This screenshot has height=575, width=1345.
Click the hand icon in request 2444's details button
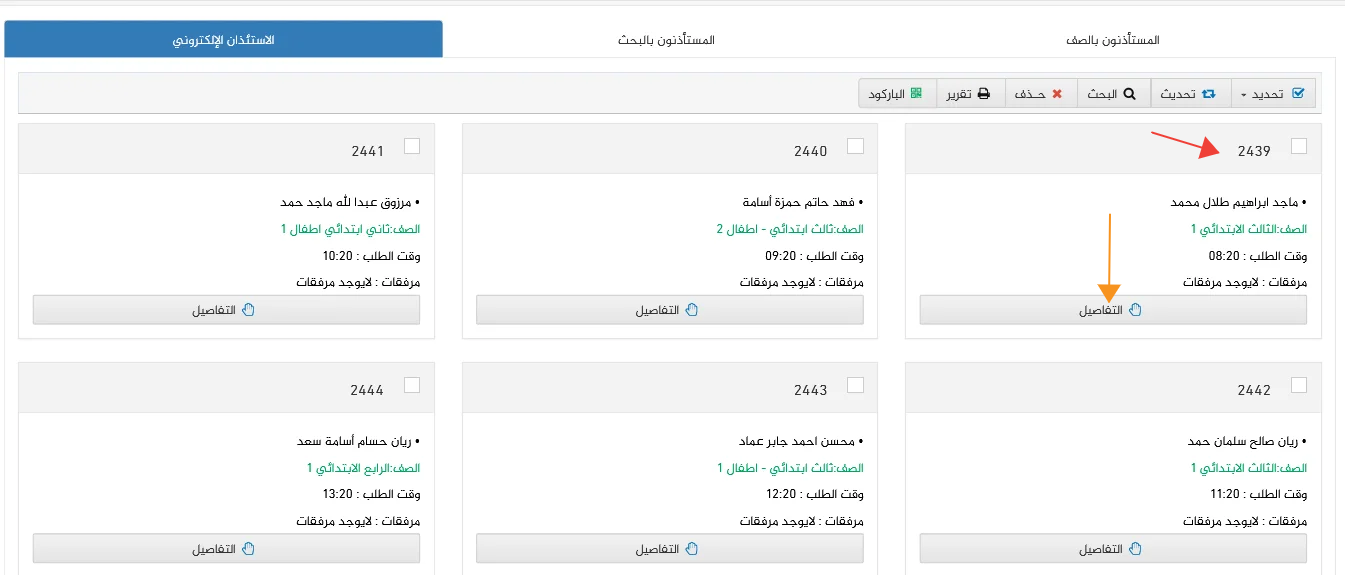249,549
